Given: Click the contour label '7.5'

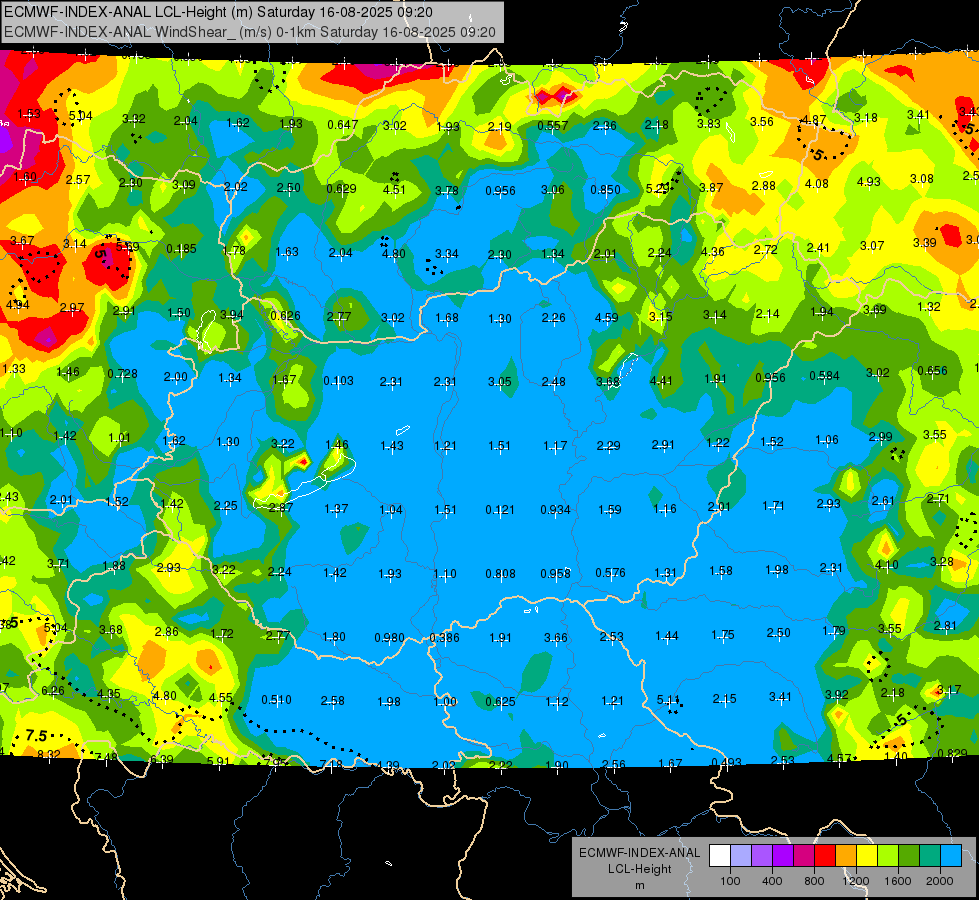Looking at the screenshot, I should coord(37,735).
